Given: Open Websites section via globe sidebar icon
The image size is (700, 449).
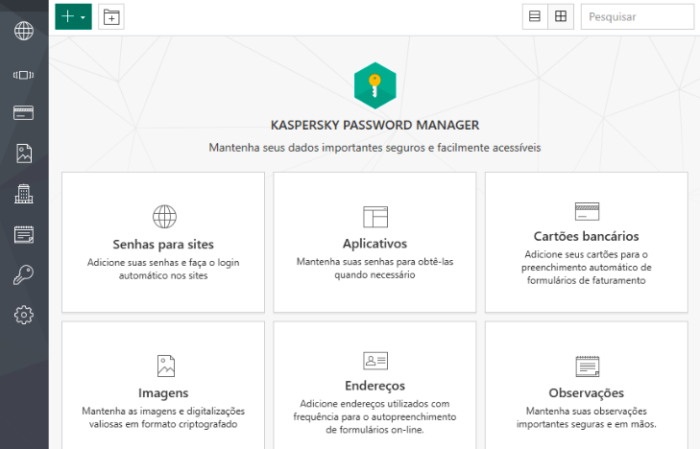Looking at the screenshot, I should (x=24, y=31).
